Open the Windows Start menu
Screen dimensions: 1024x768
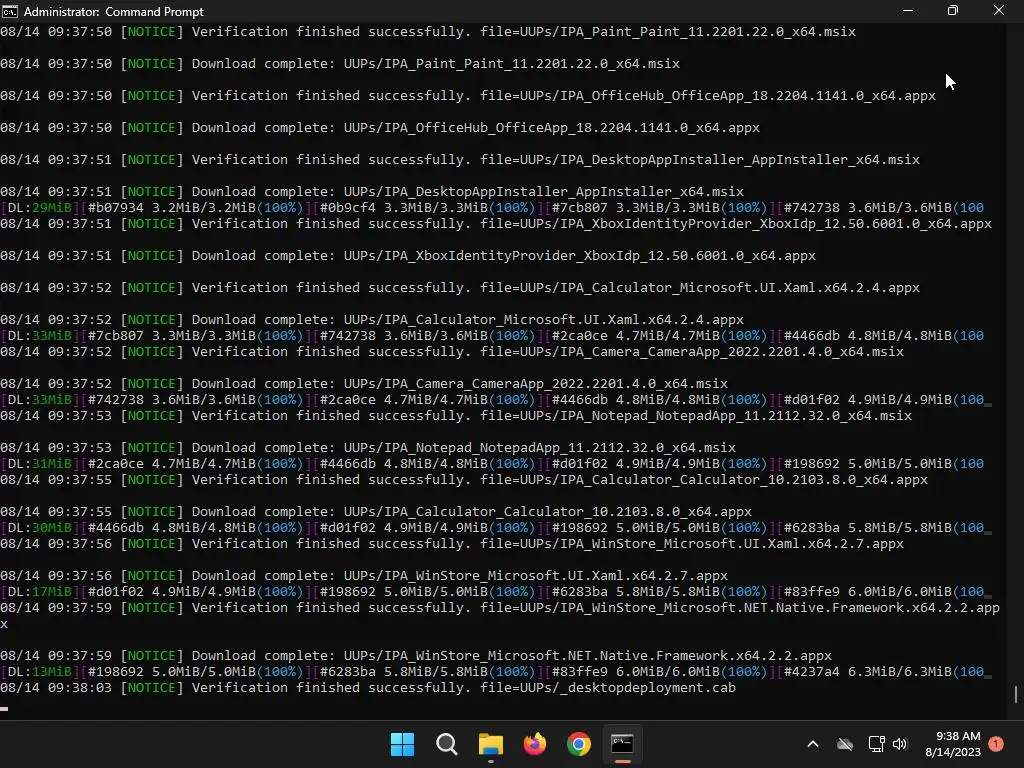click(x=402, y=744)
